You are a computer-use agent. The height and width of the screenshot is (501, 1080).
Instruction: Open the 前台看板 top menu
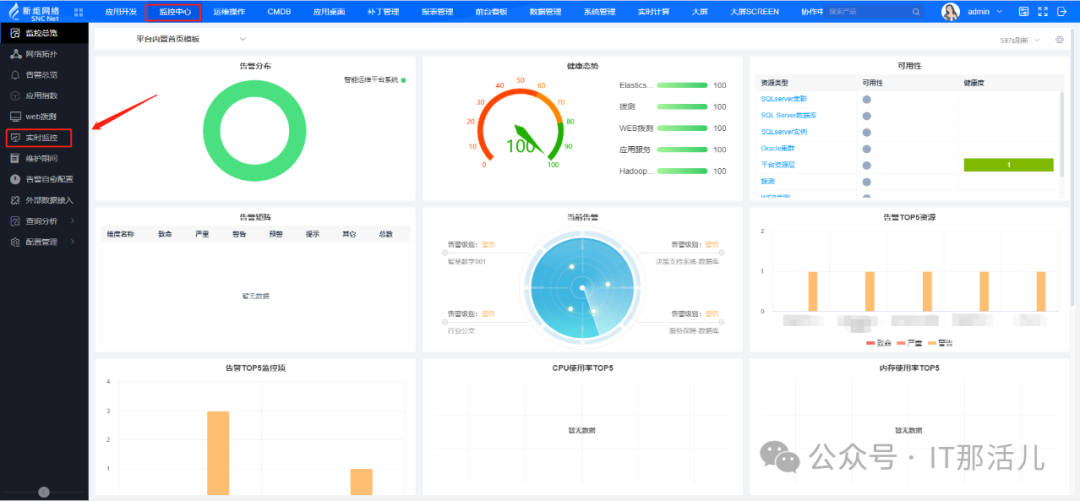[491, 12]
